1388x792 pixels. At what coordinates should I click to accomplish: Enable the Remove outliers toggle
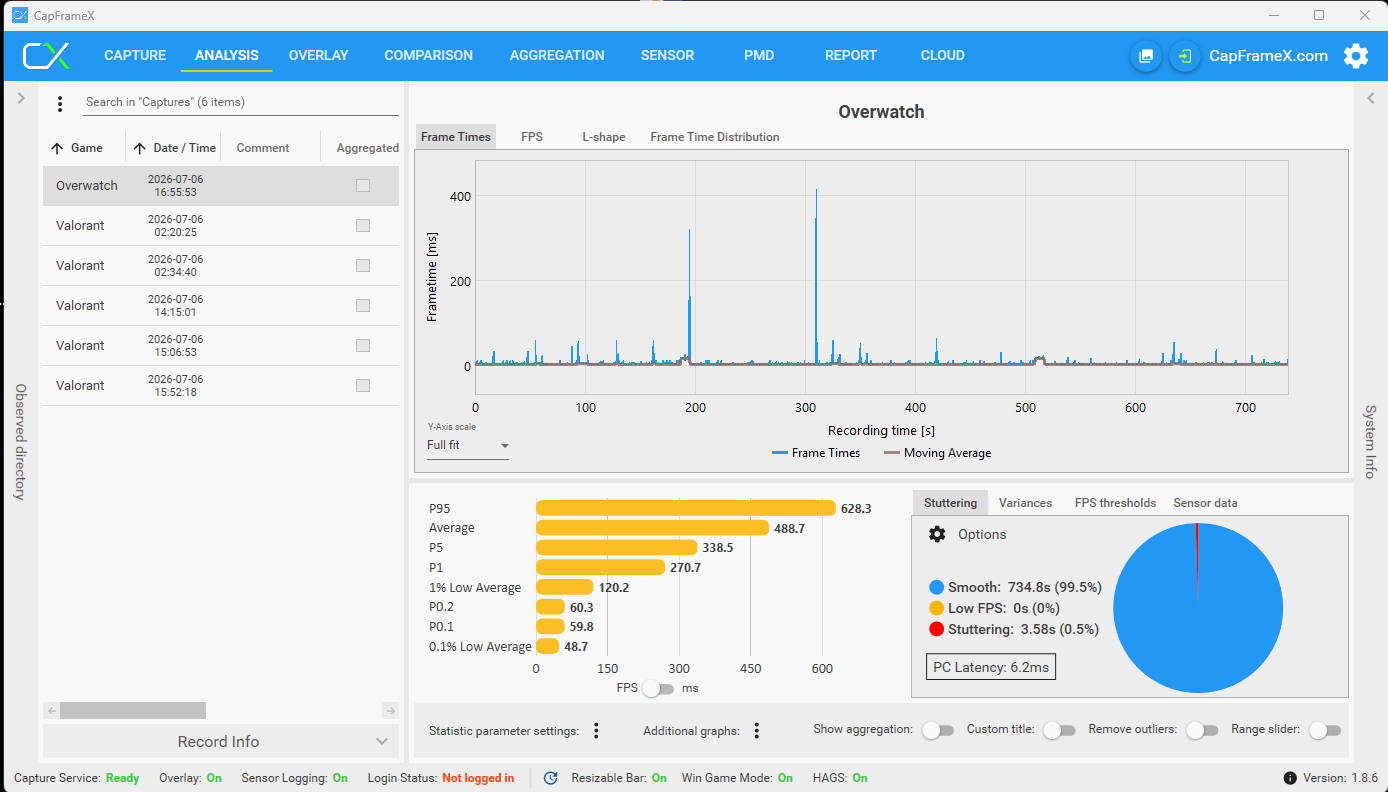(x=1196, y=730)
